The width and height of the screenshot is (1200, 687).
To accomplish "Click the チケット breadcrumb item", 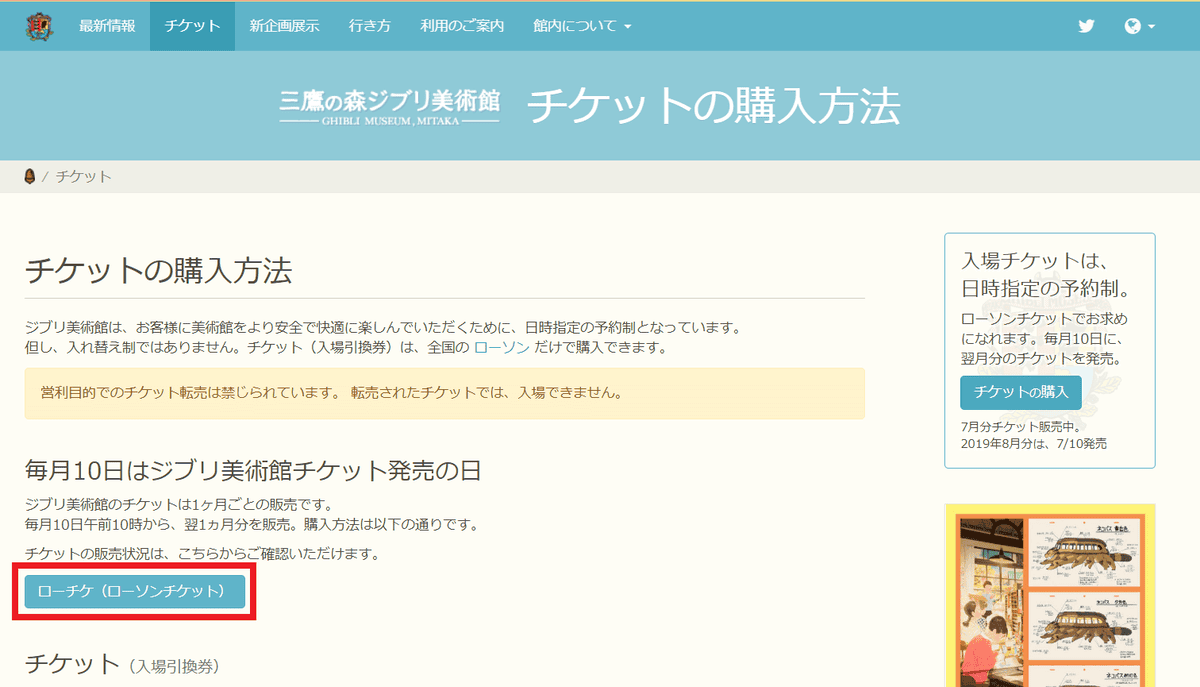I will coord(83,176).
